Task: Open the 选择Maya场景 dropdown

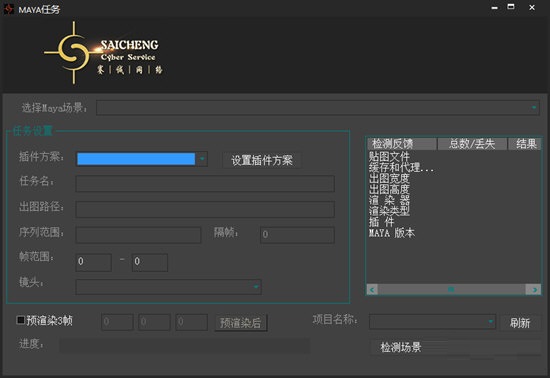Action: (318, 108)
